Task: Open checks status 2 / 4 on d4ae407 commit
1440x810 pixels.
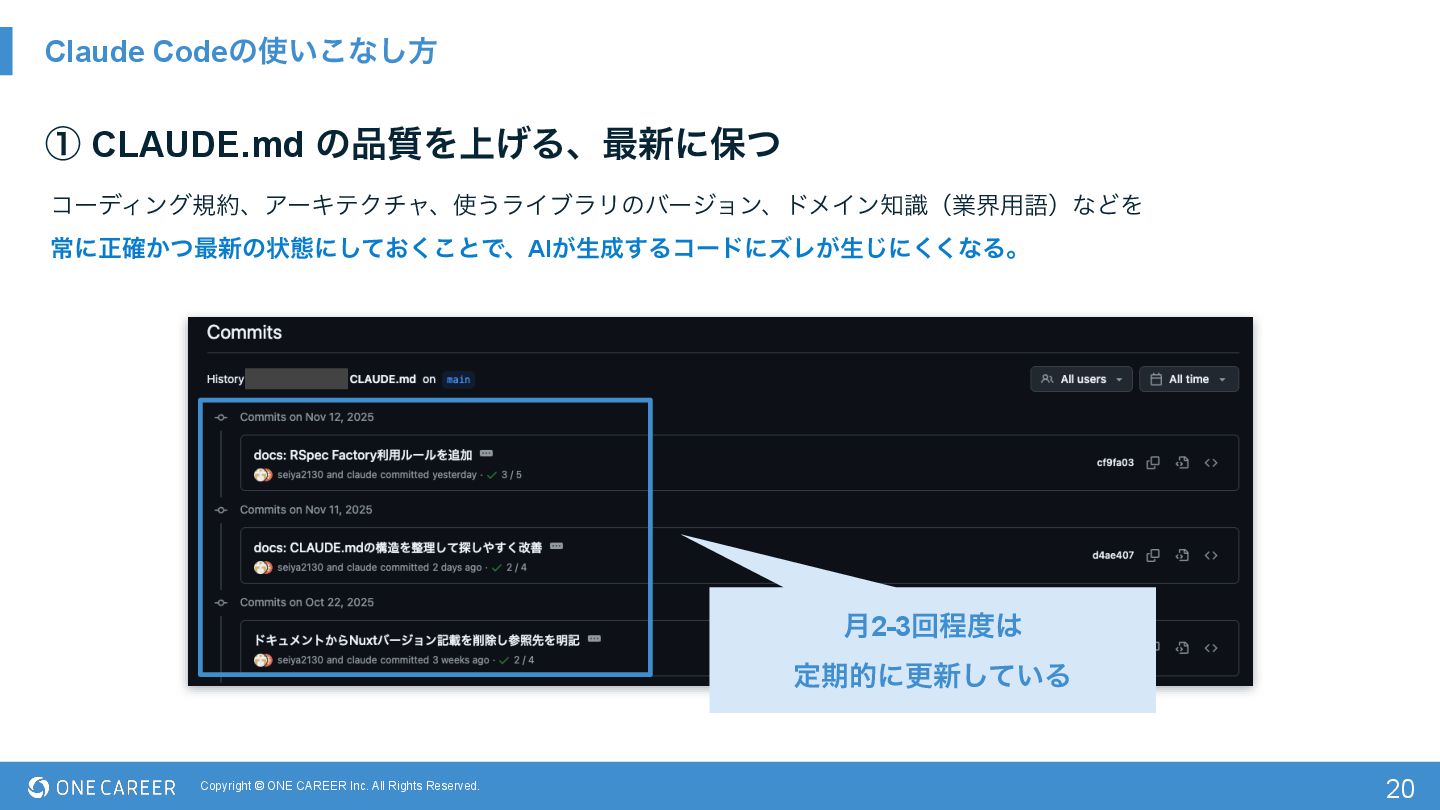Action: 510,568
